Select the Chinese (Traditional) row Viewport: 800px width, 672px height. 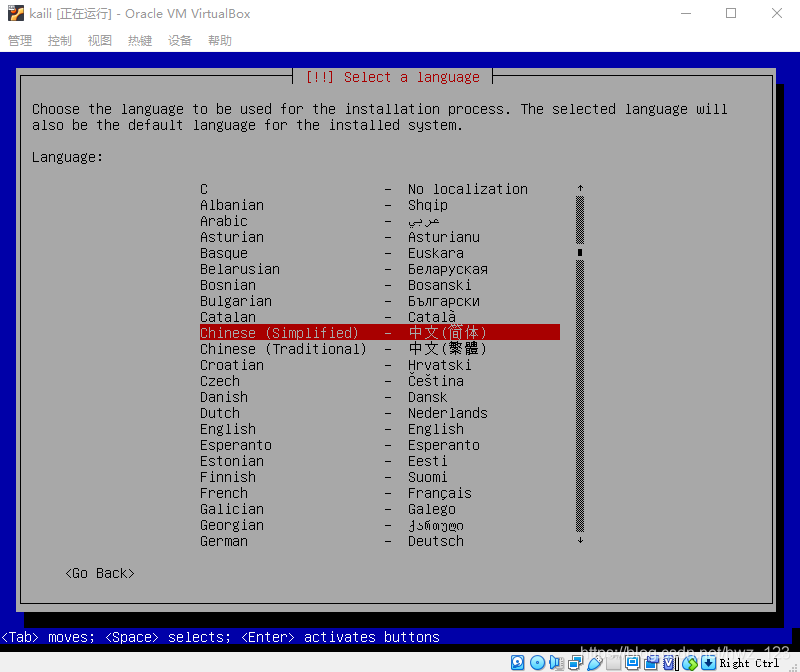tap(380, 349)
